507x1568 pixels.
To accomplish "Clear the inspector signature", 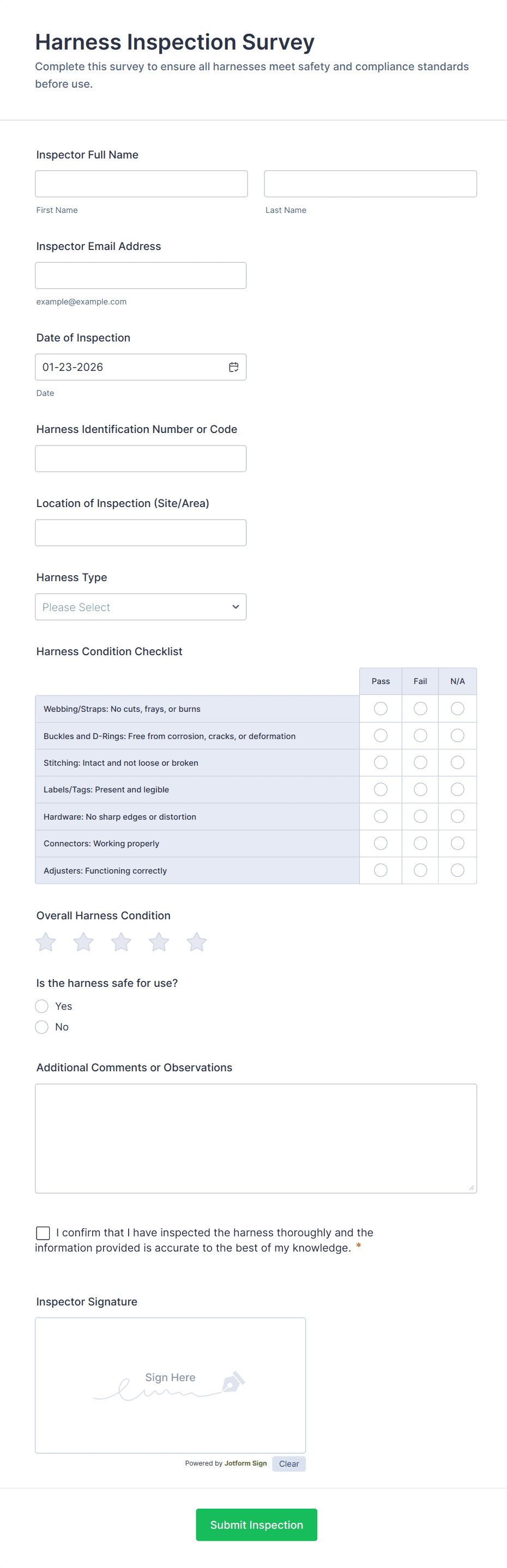I will pyautogui.click(x=289, y=1464).
